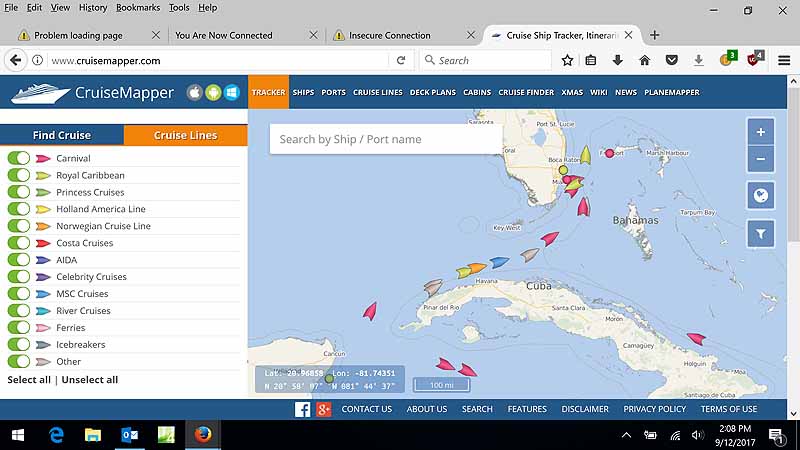Select the pink ship marker west of Cuba
The height and width of the screenshot is (450, 800).
pyautogui.click(x=370, y=311)
